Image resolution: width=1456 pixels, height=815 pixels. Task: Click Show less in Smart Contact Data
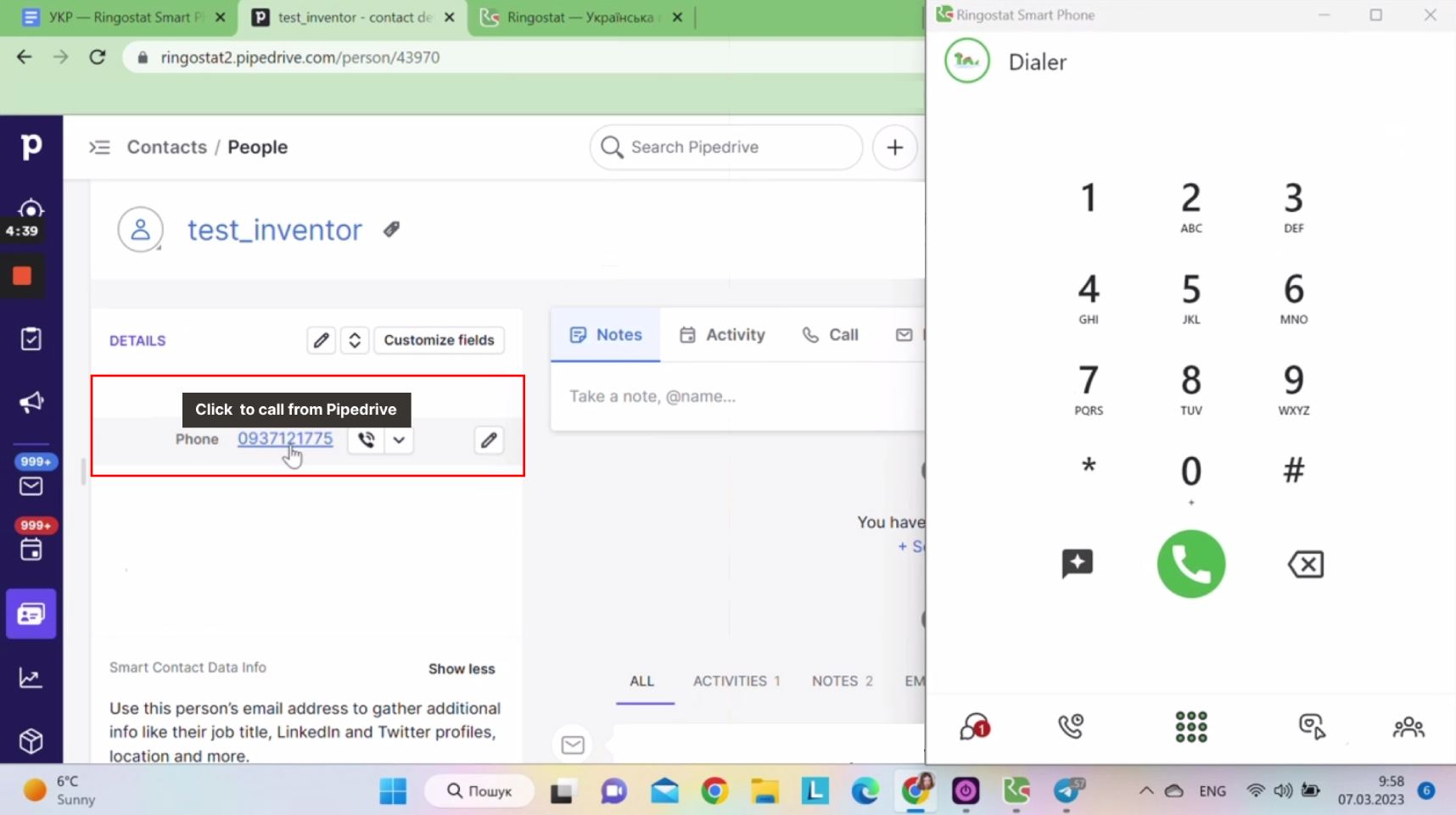click(462, 669)
